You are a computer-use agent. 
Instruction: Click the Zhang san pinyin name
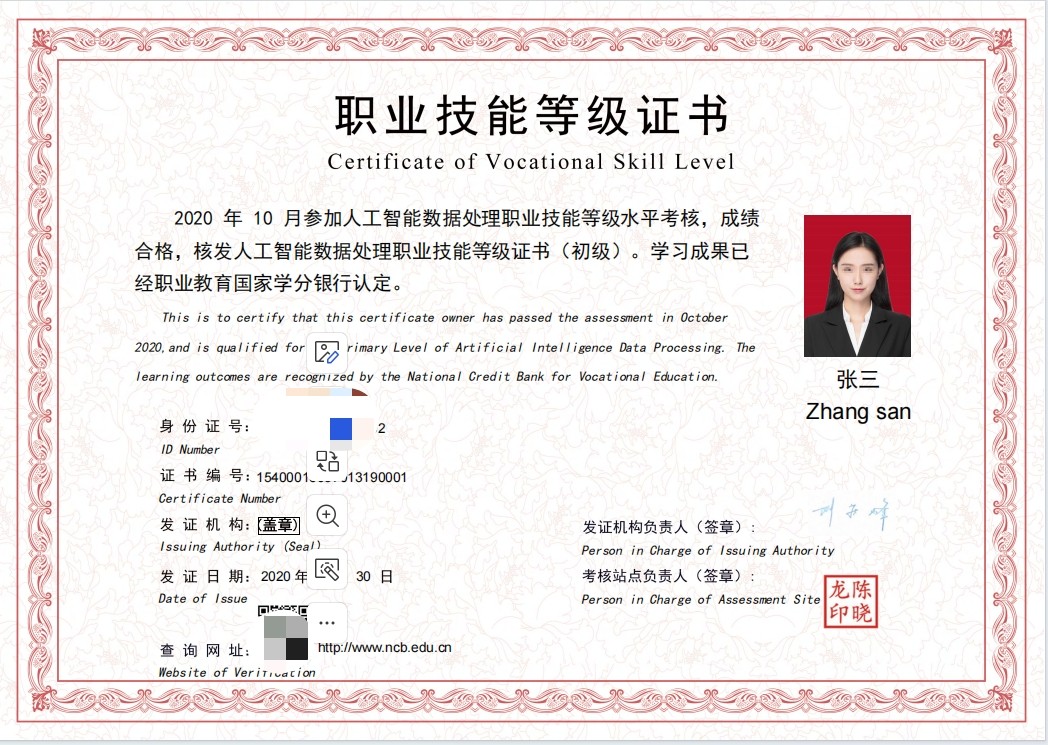click(x=858, y=412)
